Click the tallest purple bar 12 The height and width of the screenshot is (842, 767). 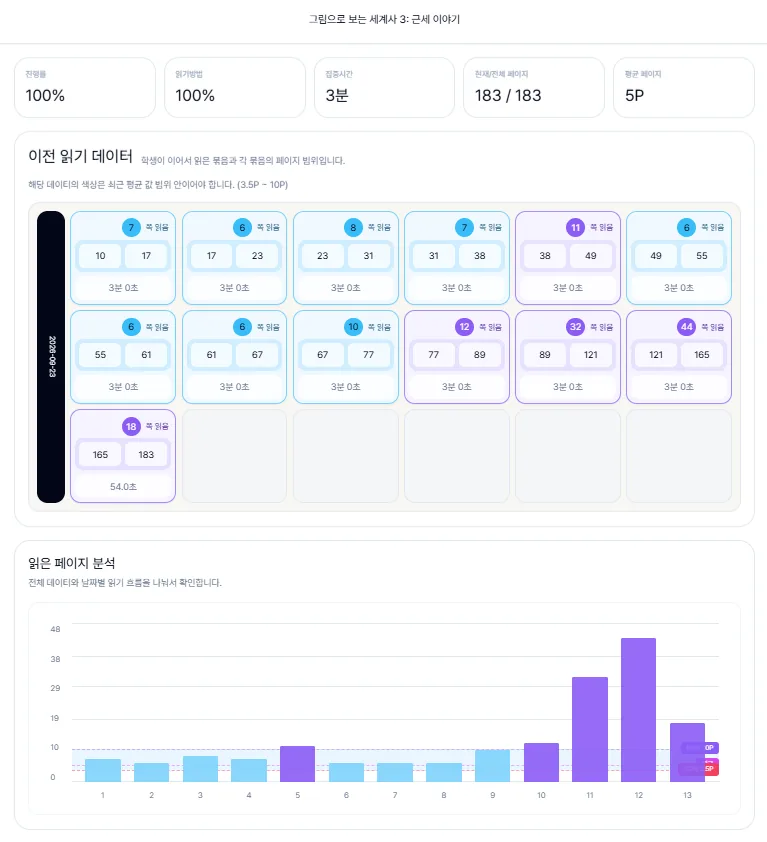point(639,710)
